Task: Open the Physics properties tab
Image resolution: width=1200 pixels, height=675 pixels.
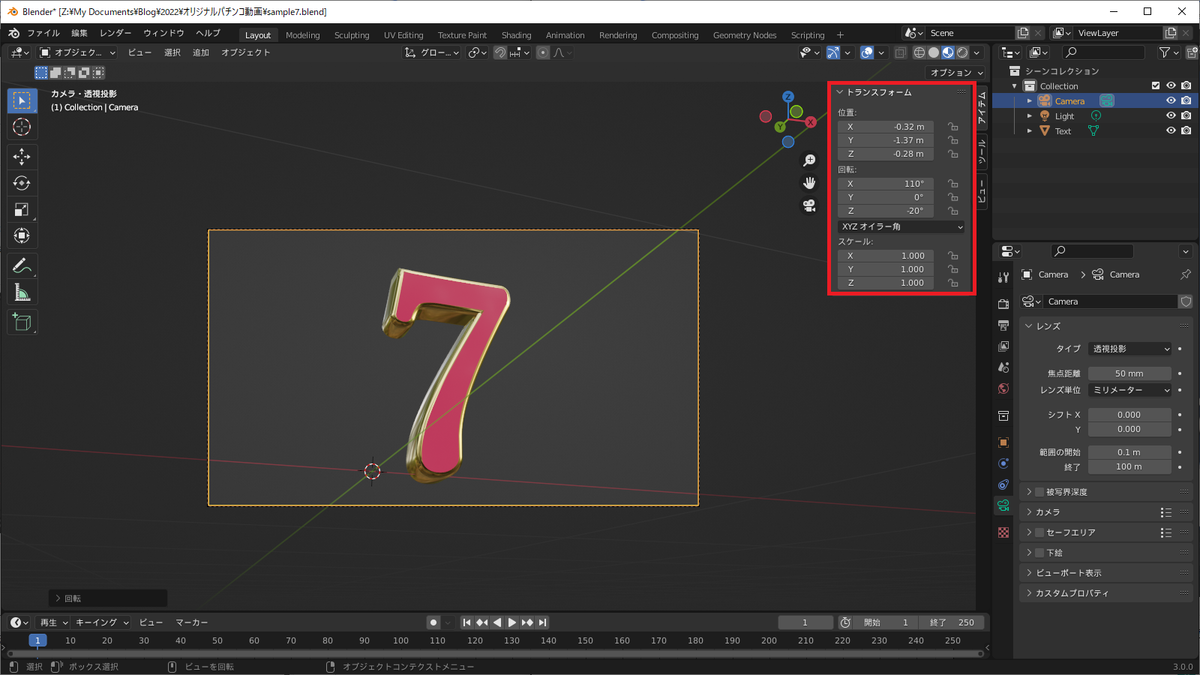Action: click(1003, 463)
